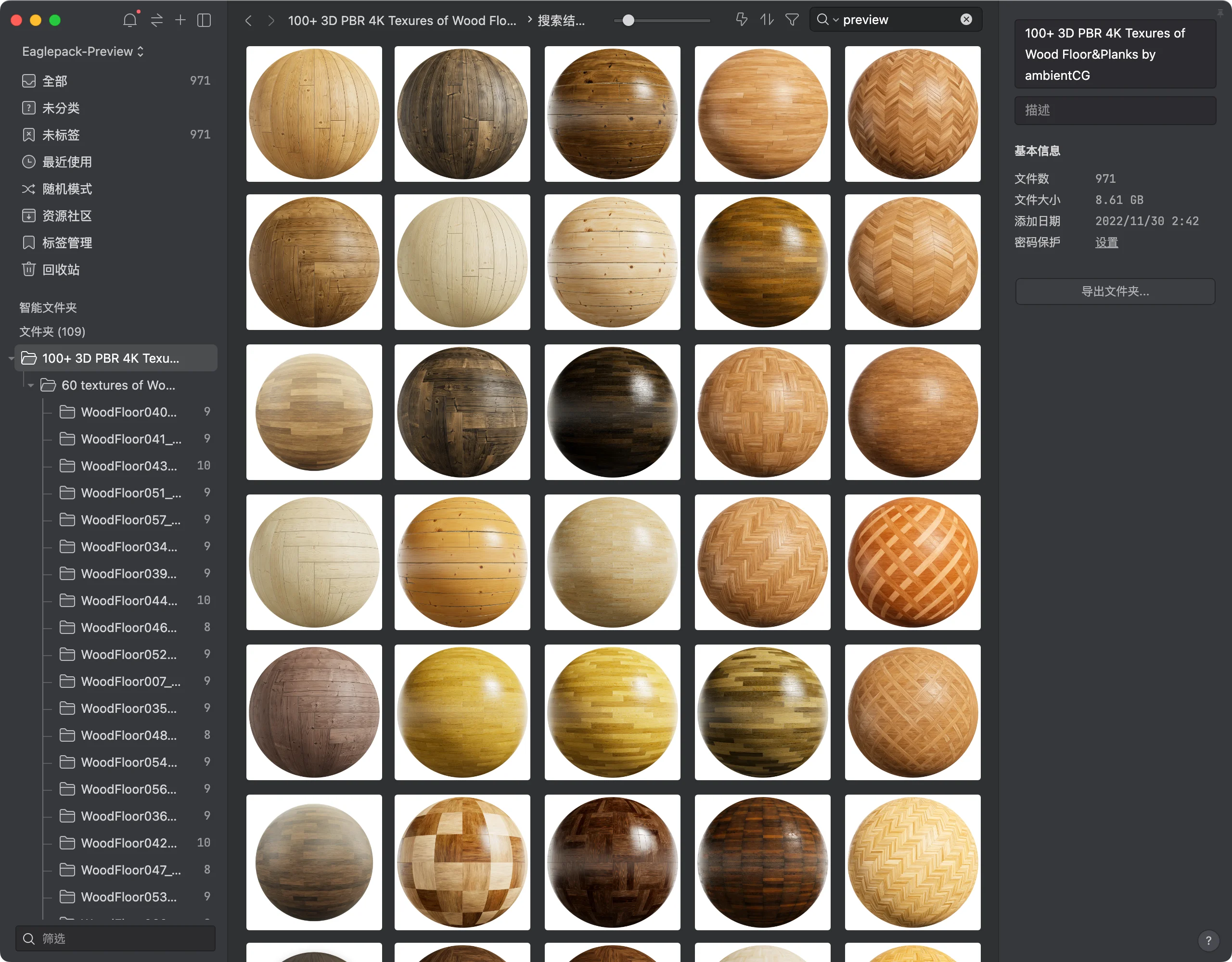Open the sort order icon
This screenshot has height=962, width=1232.
pyautogui.click(x=767, y=20)
